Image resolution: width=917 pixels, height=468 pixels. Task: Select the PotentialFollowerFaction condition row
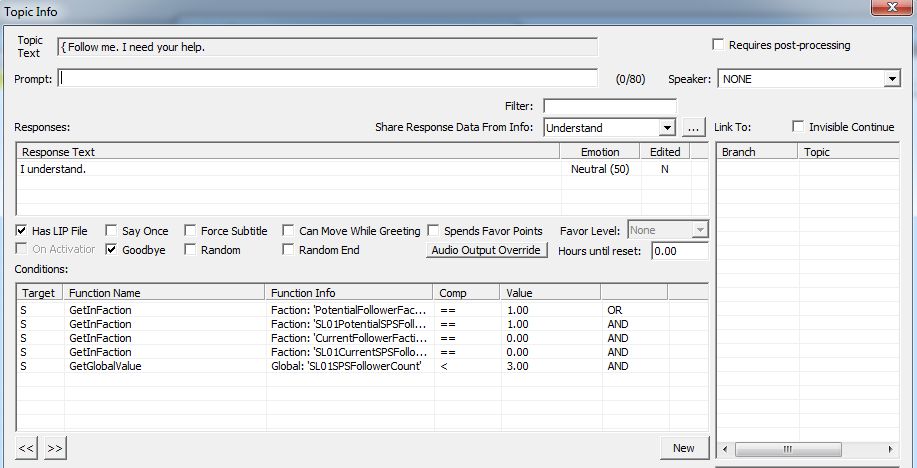(362, 310)
